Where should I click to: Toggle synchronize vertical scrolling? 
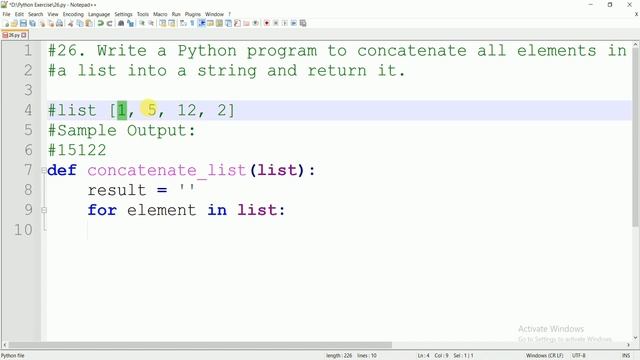click(x=162, y=23)
